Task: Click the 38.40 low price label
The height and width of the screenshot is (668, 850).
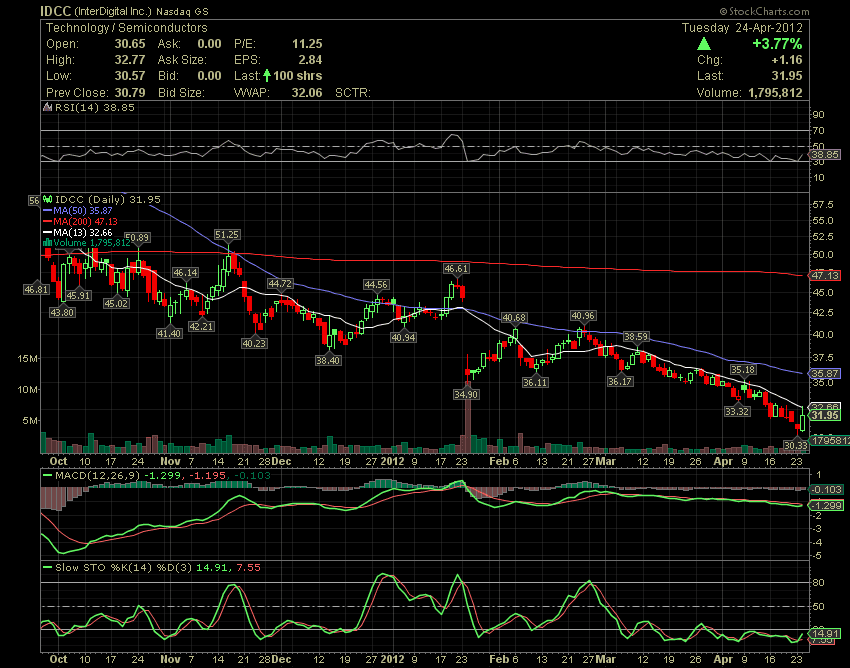Action: 328,360
